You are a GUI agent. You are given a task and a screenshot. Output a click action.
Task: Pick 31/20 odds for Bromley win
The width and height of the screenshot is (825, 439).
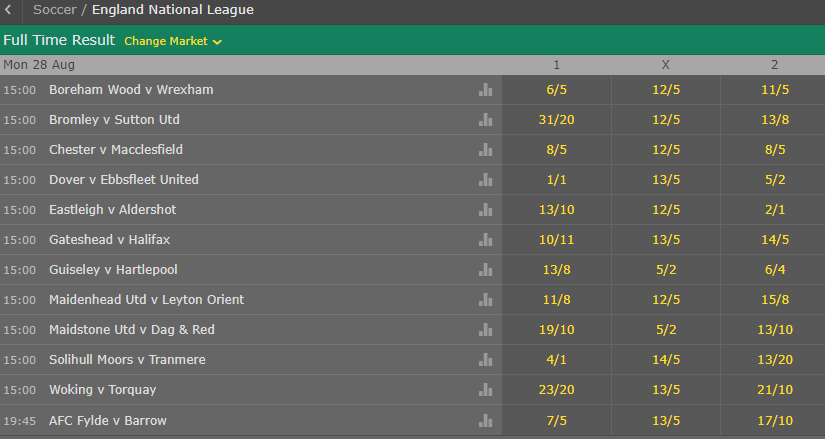557,119
